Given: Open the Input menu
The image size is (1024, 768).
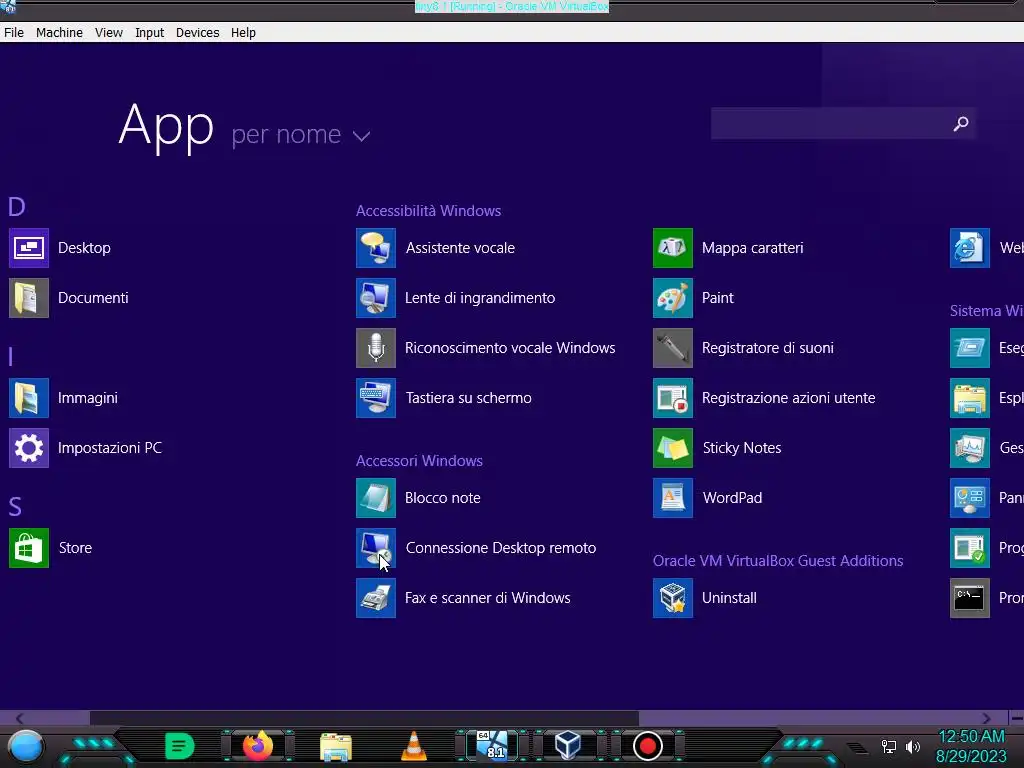Looking at the screenshot, I should coord(150,33).
